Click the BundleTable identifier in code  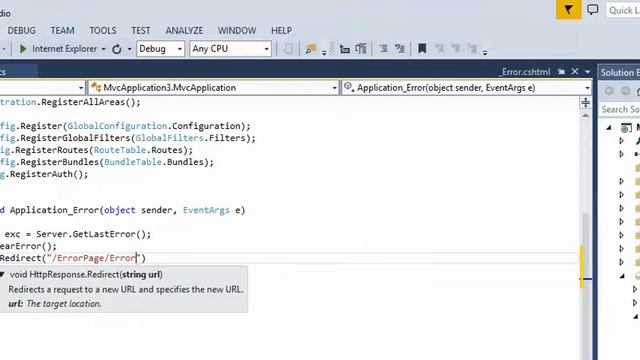point(133,162)
